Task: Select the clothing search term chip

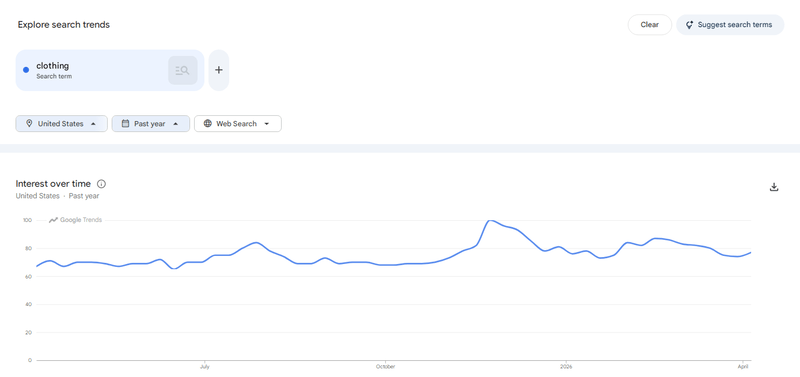Action: pyautogui.click(x=110, y=70)
